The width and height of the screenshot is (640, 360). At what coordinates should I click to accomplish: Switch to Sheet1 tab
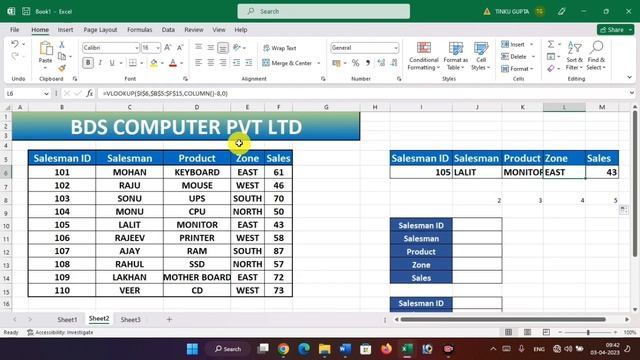tap(67, 320)
